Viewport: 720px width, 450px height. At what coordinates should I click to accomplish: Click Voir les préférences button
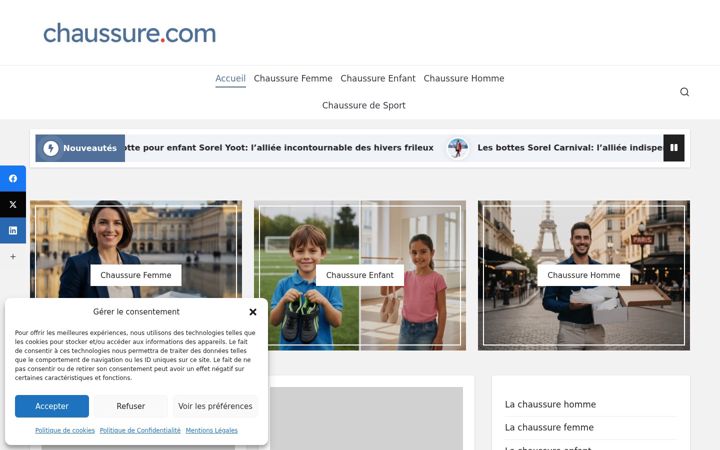click(x=215, y=406)
